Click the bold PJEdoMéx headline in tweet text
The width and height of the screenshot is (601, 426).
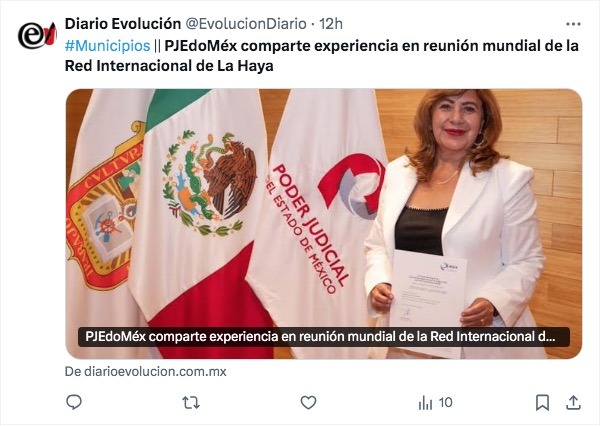322,56
